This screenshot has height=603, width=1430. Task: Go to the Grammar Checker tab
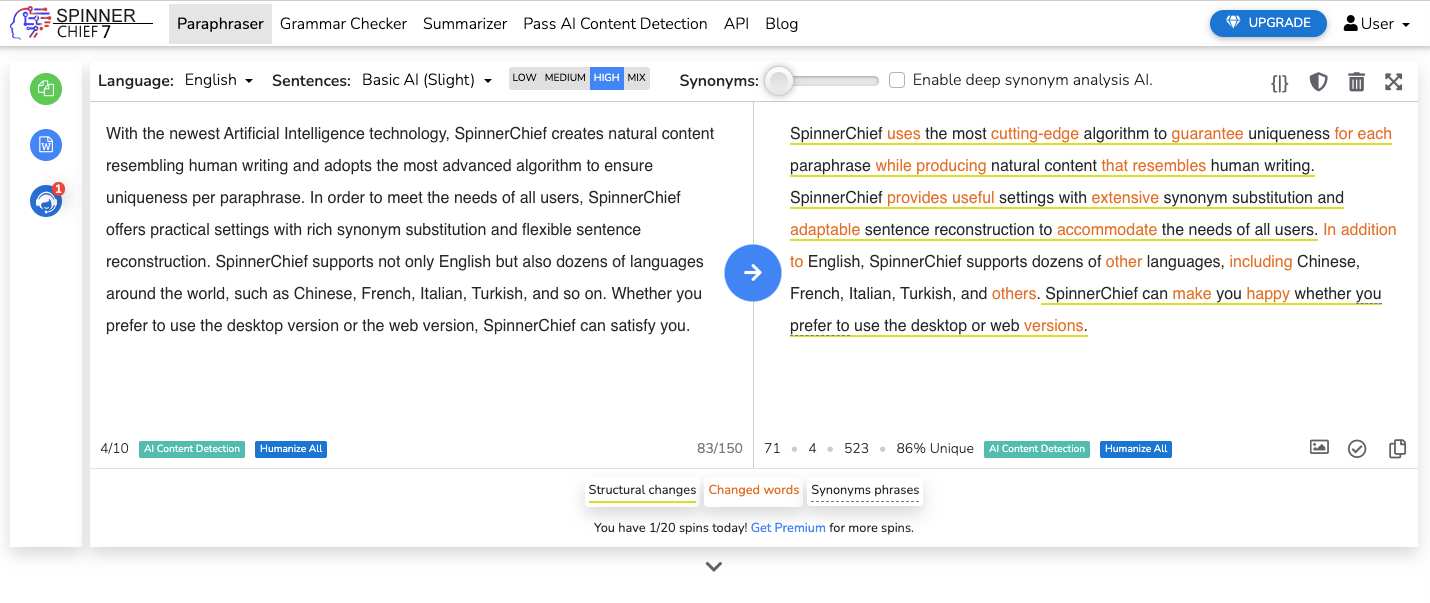pyautogui.click(x=343, y=24)
